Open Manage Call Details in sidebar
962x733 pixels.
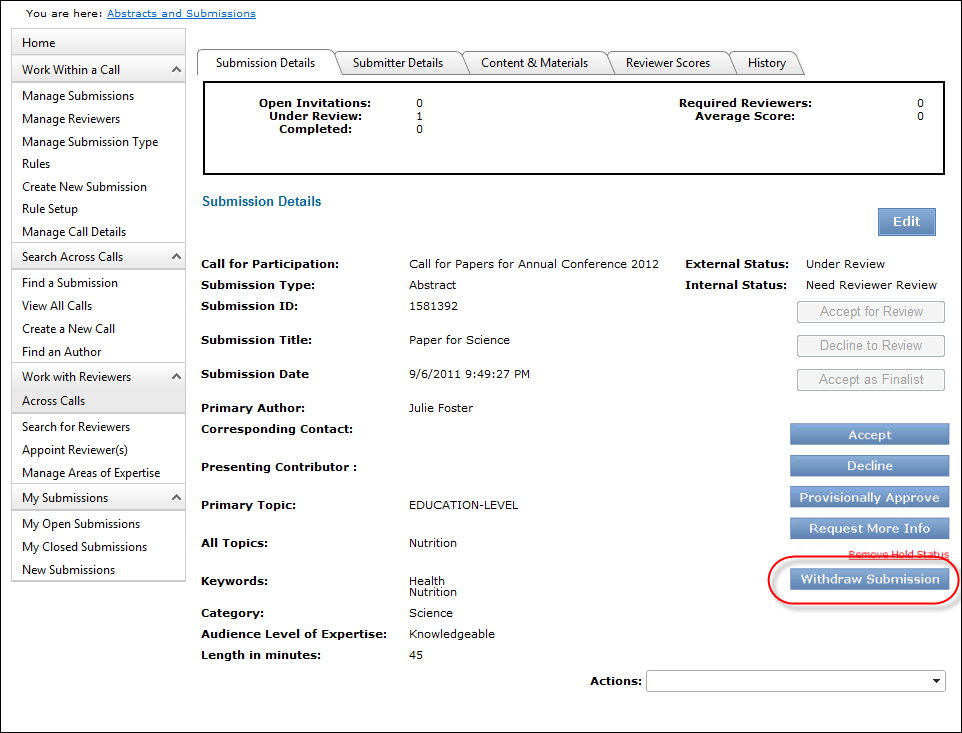(x=74, y=231)
